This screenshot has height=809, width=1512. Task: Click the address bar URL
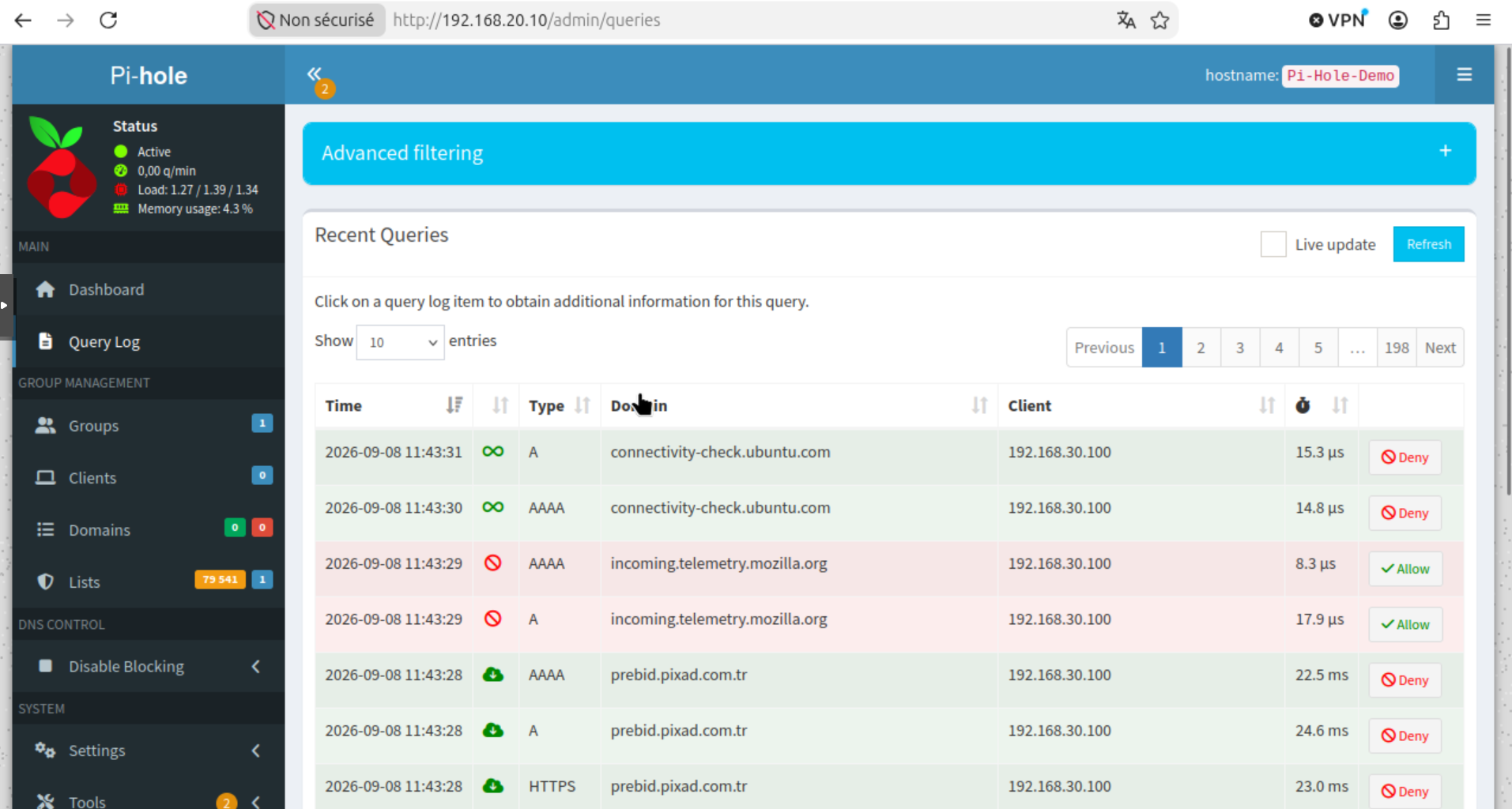526,20
